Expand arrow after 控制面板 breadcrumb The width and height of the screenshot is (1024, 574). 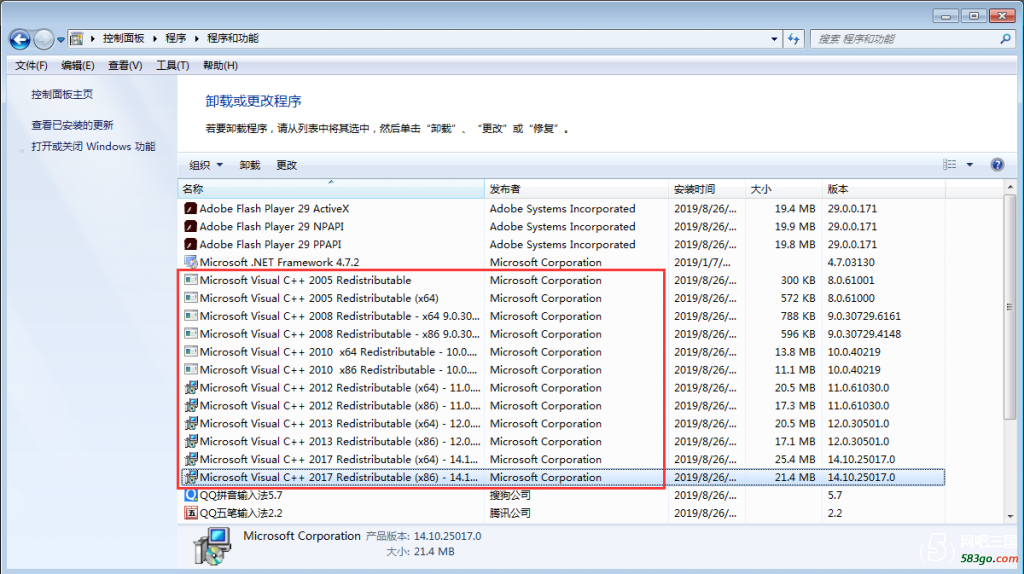(155, 39)
